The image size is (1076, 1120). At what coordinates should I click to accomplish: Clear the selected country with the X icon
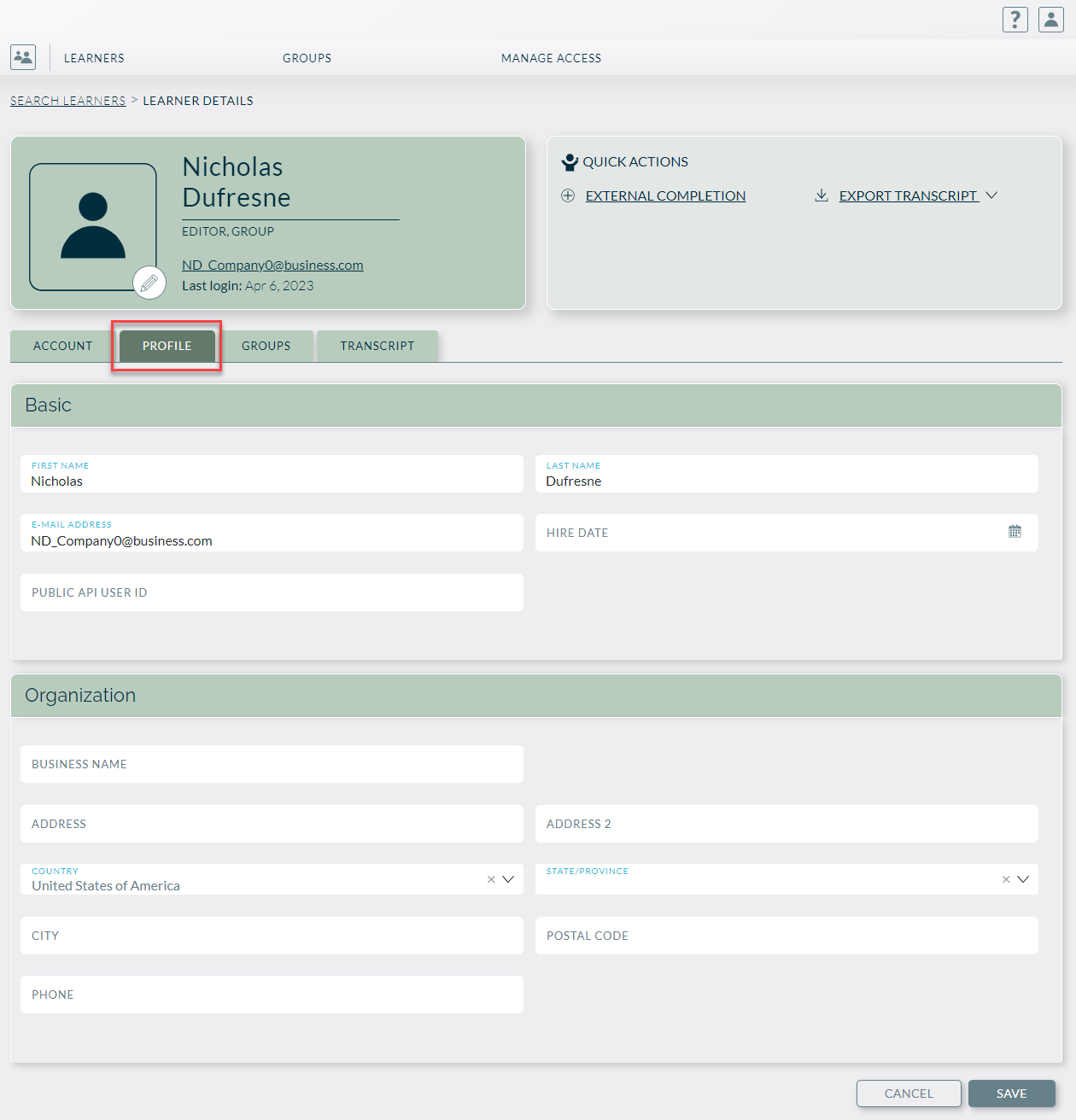[491, 878]
